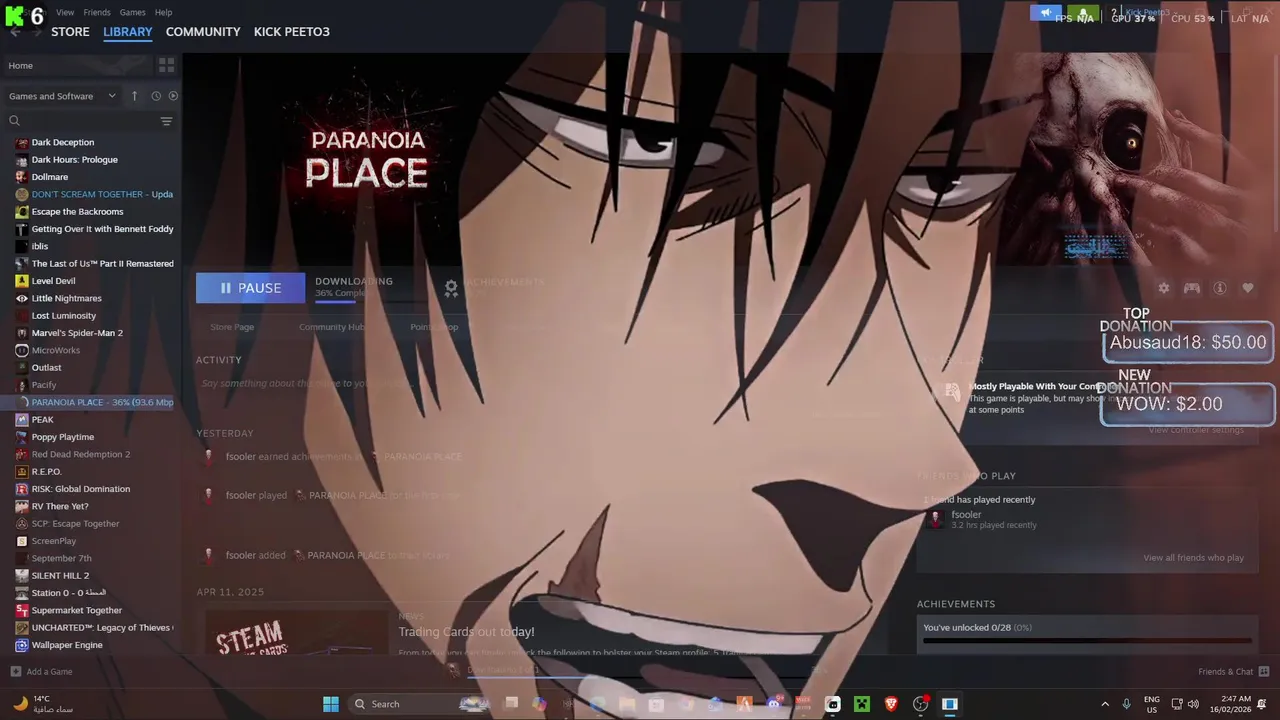Viewport: 1280px width, 720px height.
Task: Open the Points Shop link
Action: coord(434,327)
